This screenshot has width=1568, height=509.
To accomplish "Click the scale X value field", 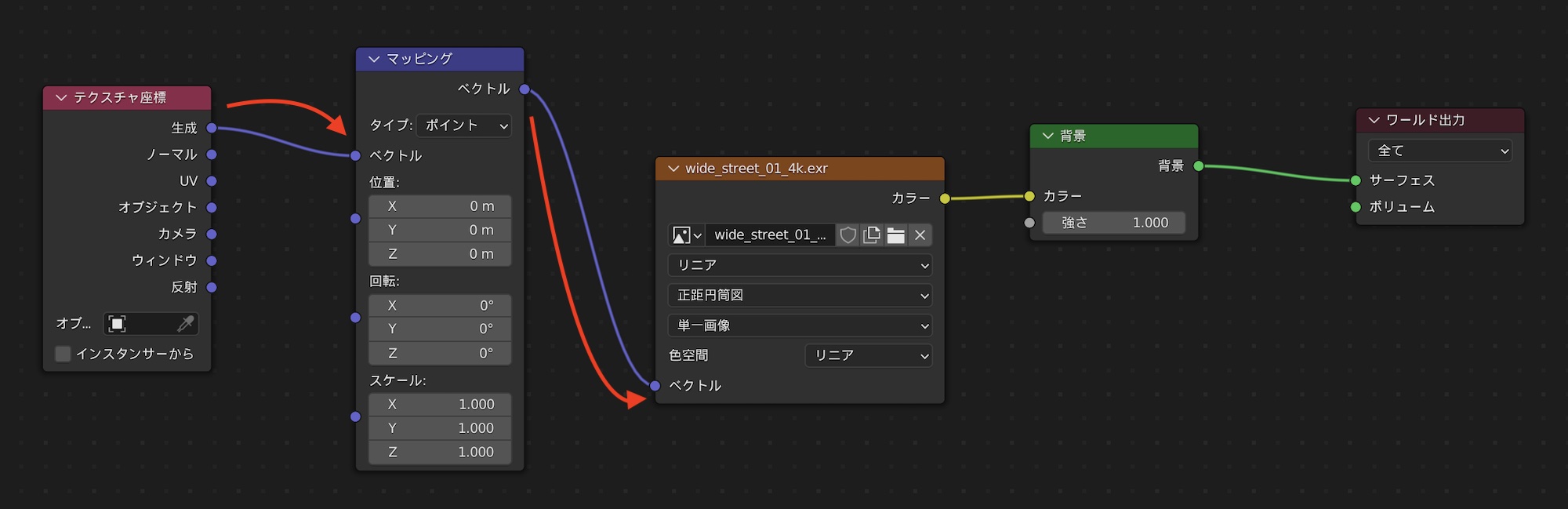I will [x=440, y=405].
